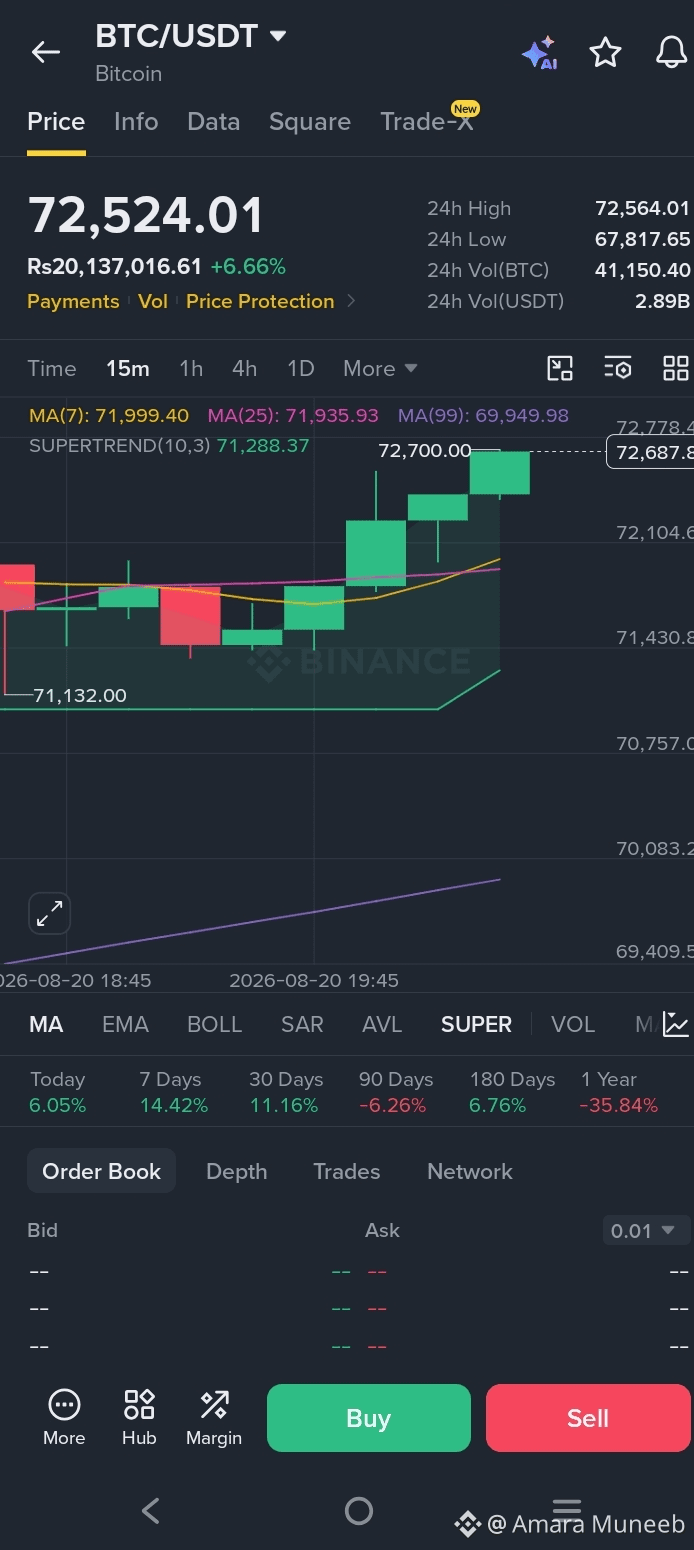
Task: Tap the Android home circle button
Action: (x=358, y=1510)
